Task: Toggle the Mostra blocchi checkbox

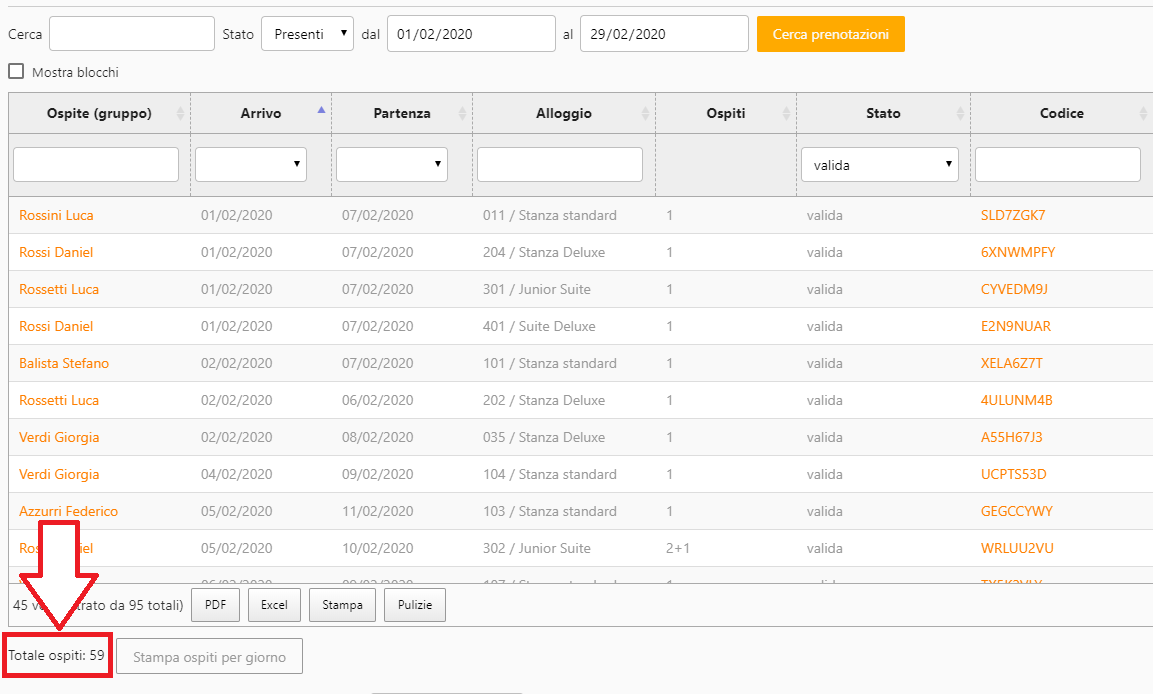Action: coord(16,72)
